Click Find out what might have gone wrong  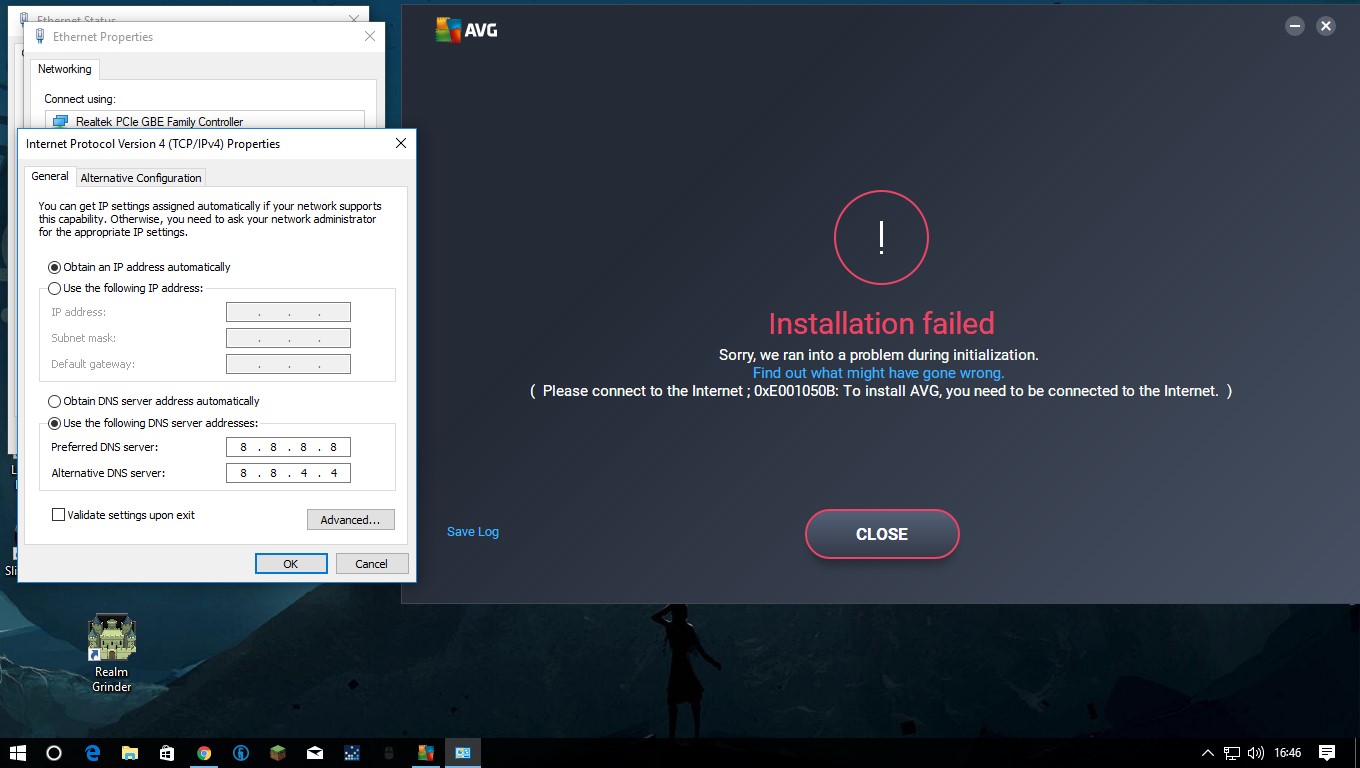click(x=878, y=373)
